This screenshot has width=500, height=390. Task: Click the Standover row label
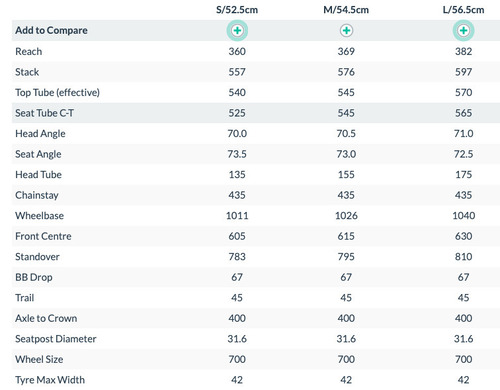point(37,257)
